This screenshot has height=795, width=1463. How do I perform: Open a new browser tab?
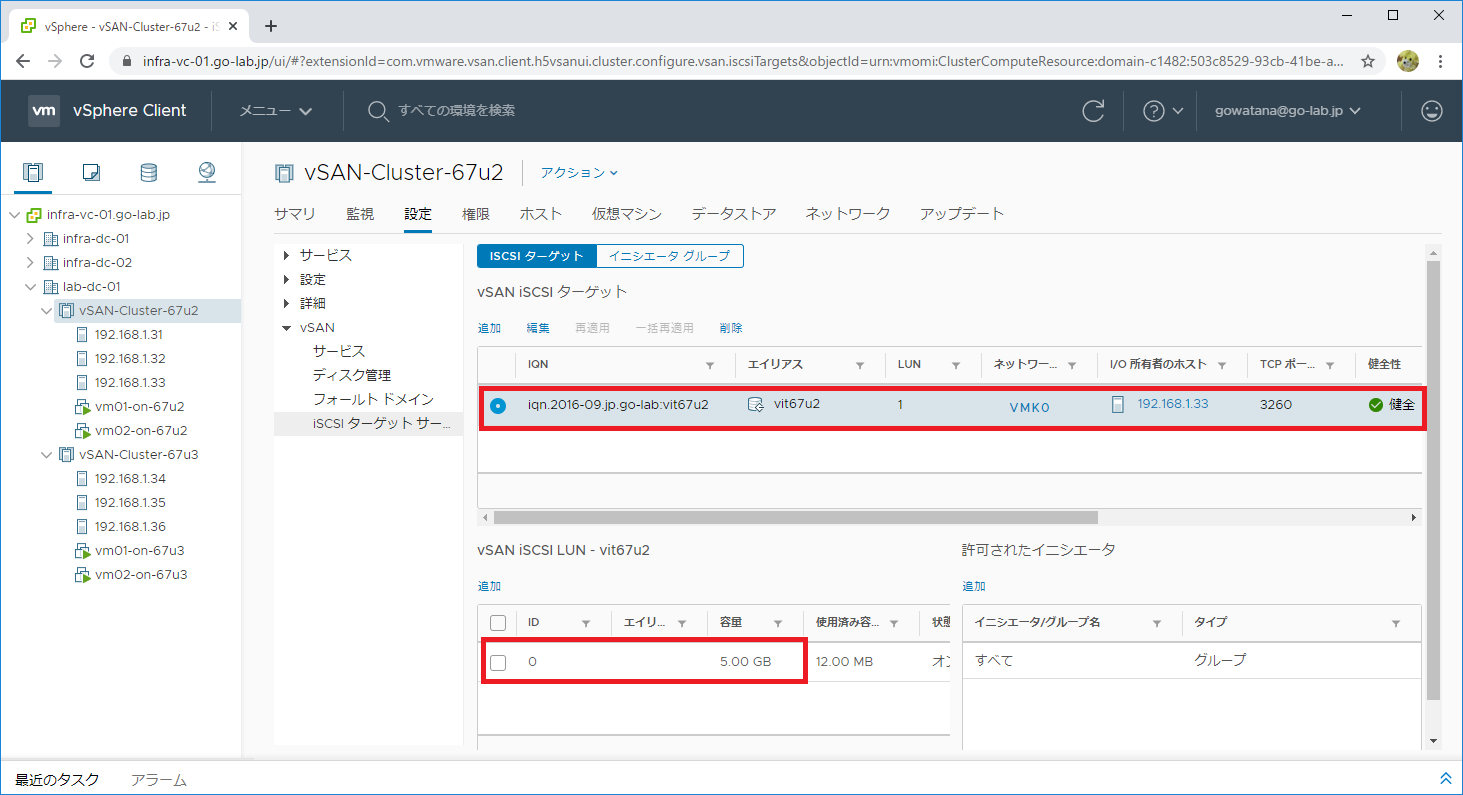click(271, 26)
